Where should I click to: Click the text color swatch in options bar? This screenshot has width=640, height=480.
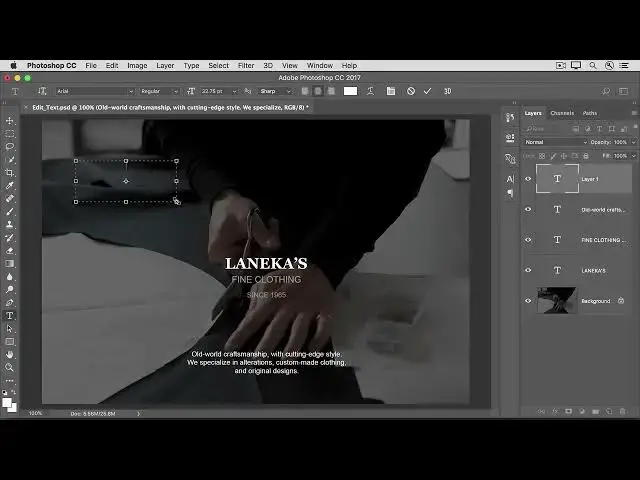[x=350, y=91]
